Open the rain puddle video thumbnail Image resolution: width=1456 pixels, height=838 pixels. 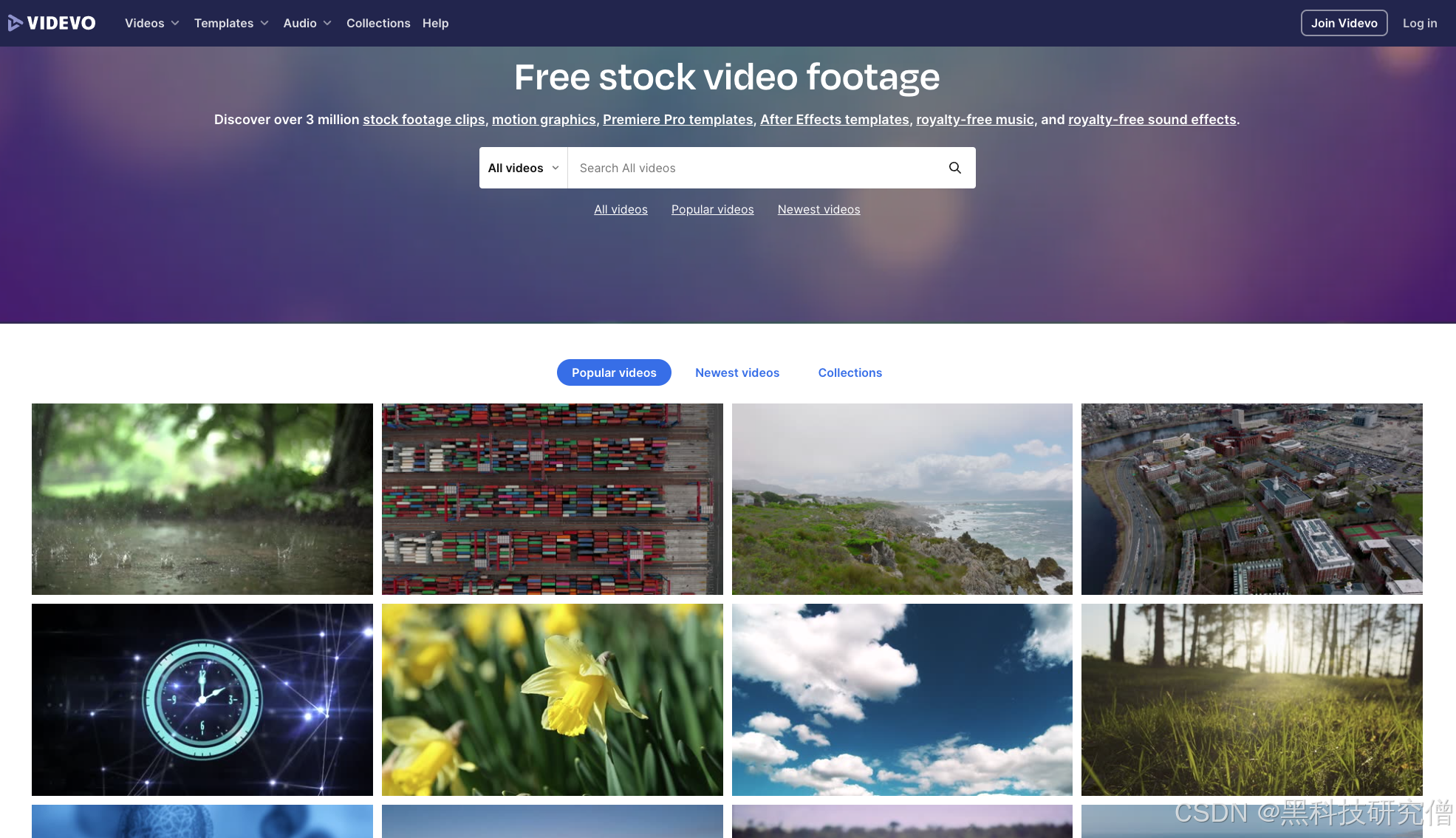[202, 499]
